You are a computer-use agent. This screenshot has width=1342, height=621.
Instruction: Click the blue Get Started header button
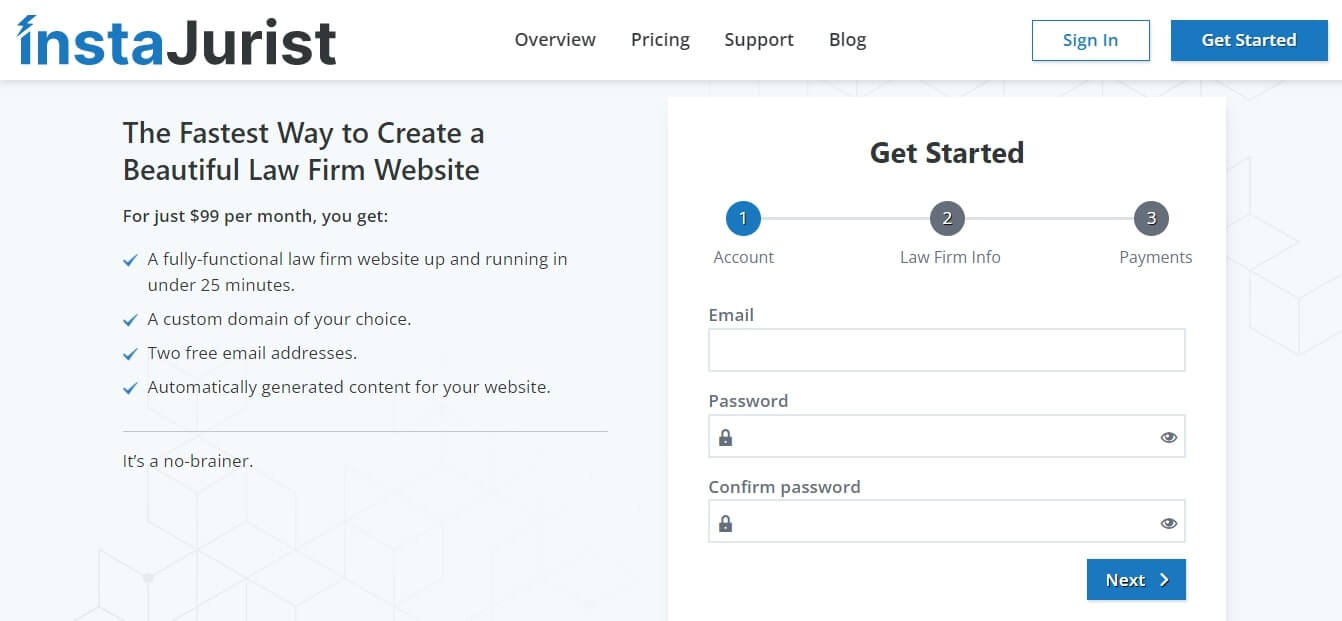pos(1249,40)
